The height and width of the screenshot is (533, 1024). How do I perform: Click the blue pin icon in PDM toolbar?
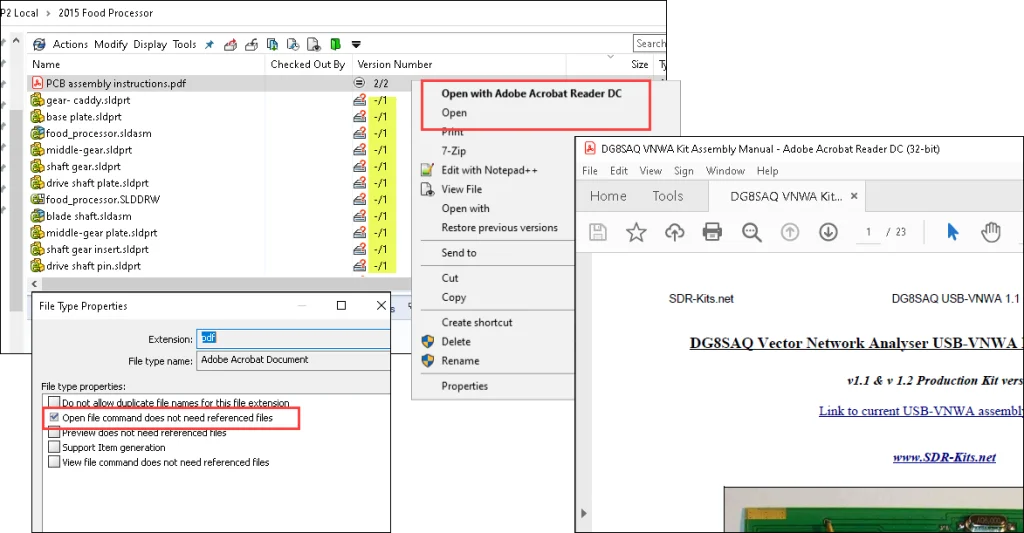pos(210,44)
